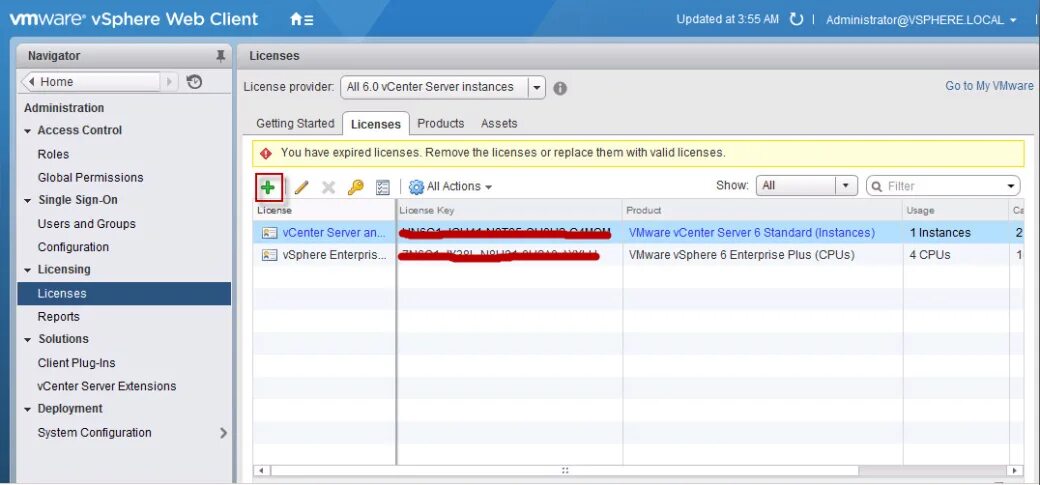1040x485 pixels.
Task: Expand the System Configuration chevron arrow
Action: pyautogui.click(x=223, y=433)
